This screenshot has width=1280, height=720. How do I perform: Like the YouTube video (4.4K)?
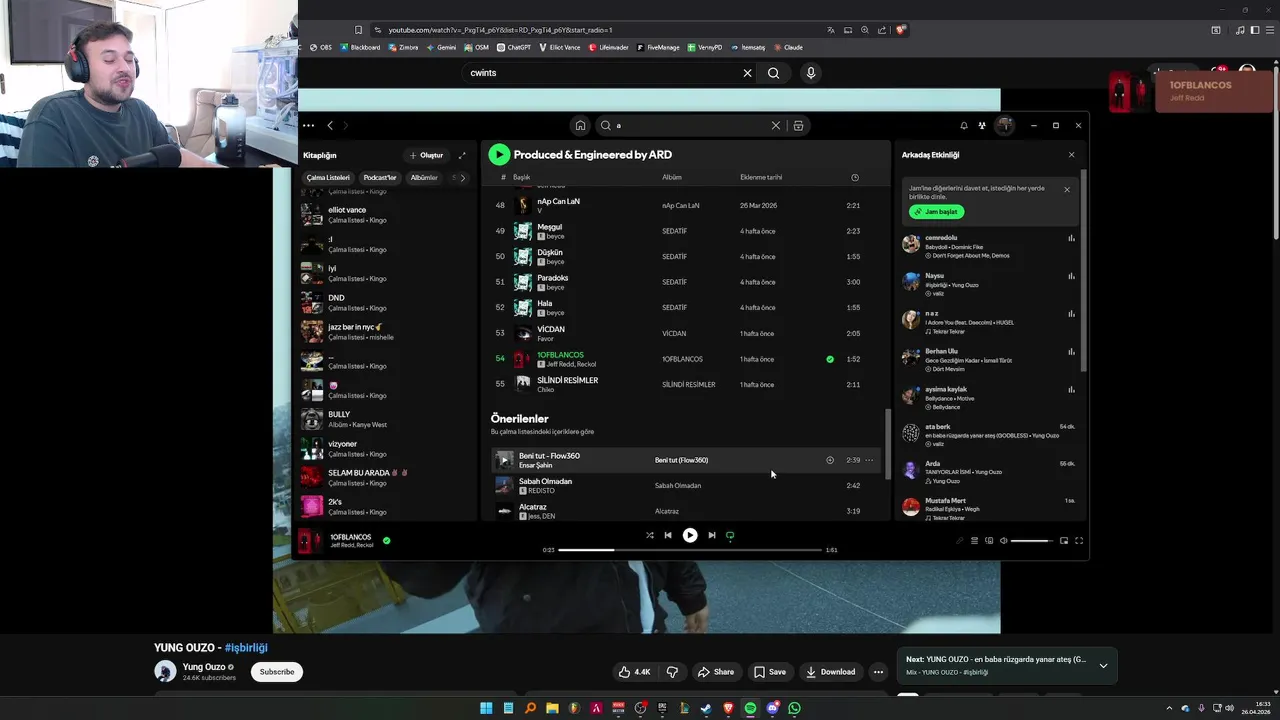click(634, 672)
